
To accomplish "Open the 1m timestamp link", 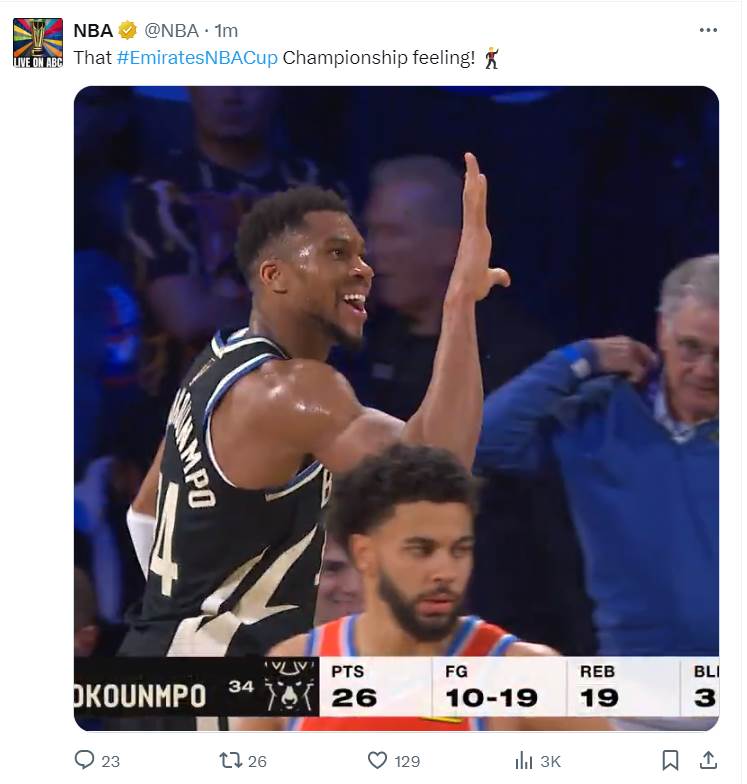I will 226,31.
